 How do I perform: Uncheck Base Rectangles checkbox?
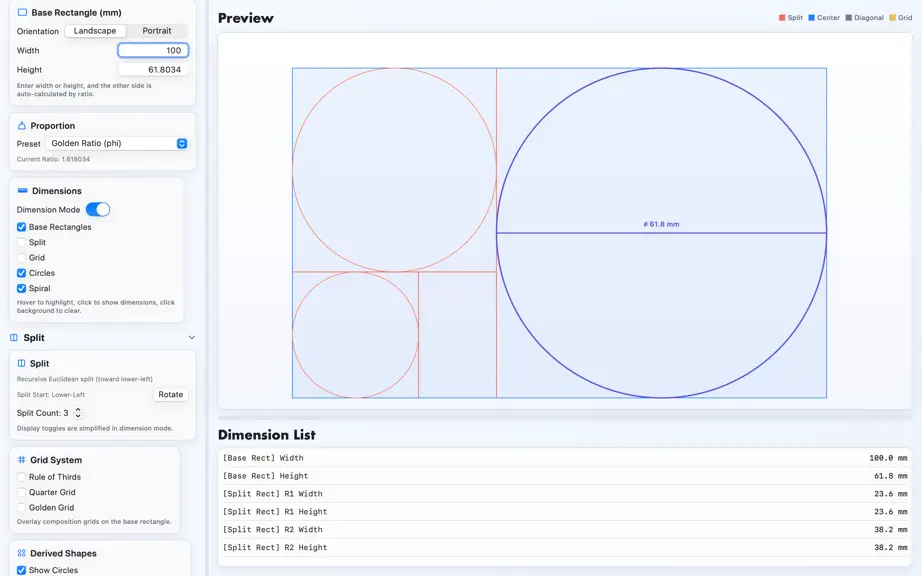point(22,227)
